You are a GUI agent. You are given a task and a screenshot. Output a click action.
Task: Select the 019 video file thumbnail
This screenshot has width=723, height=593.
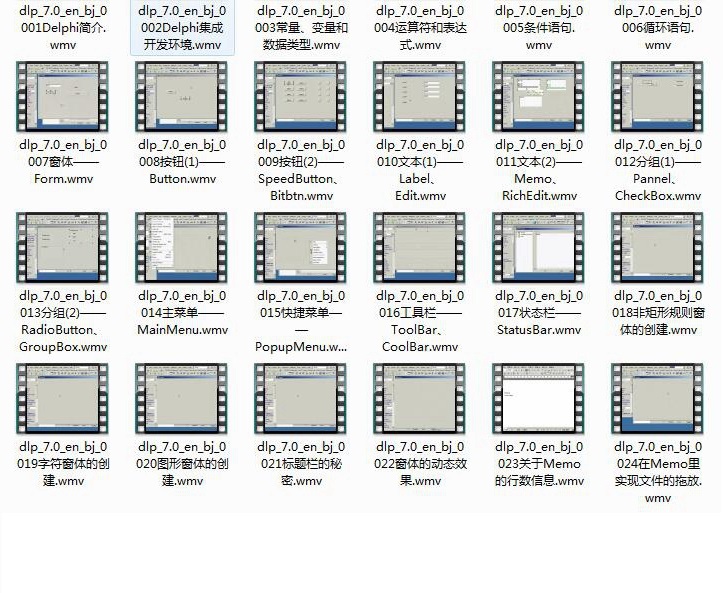coord(63,397)
